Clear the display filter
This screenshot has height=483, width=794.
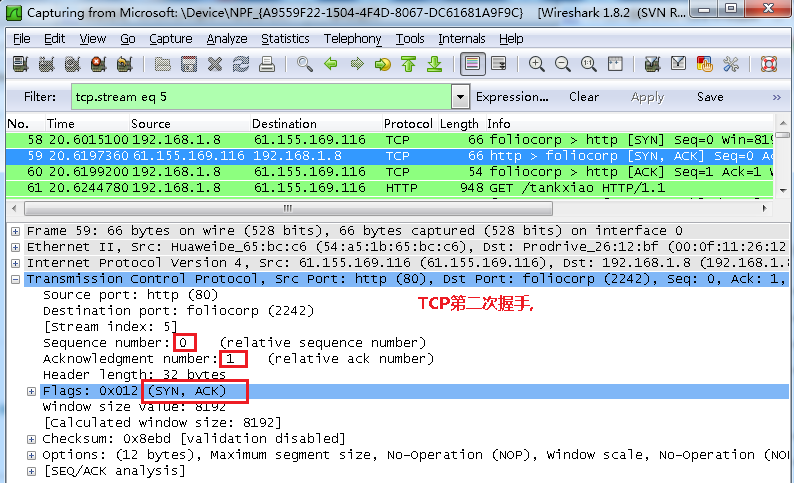pos(584,97)
